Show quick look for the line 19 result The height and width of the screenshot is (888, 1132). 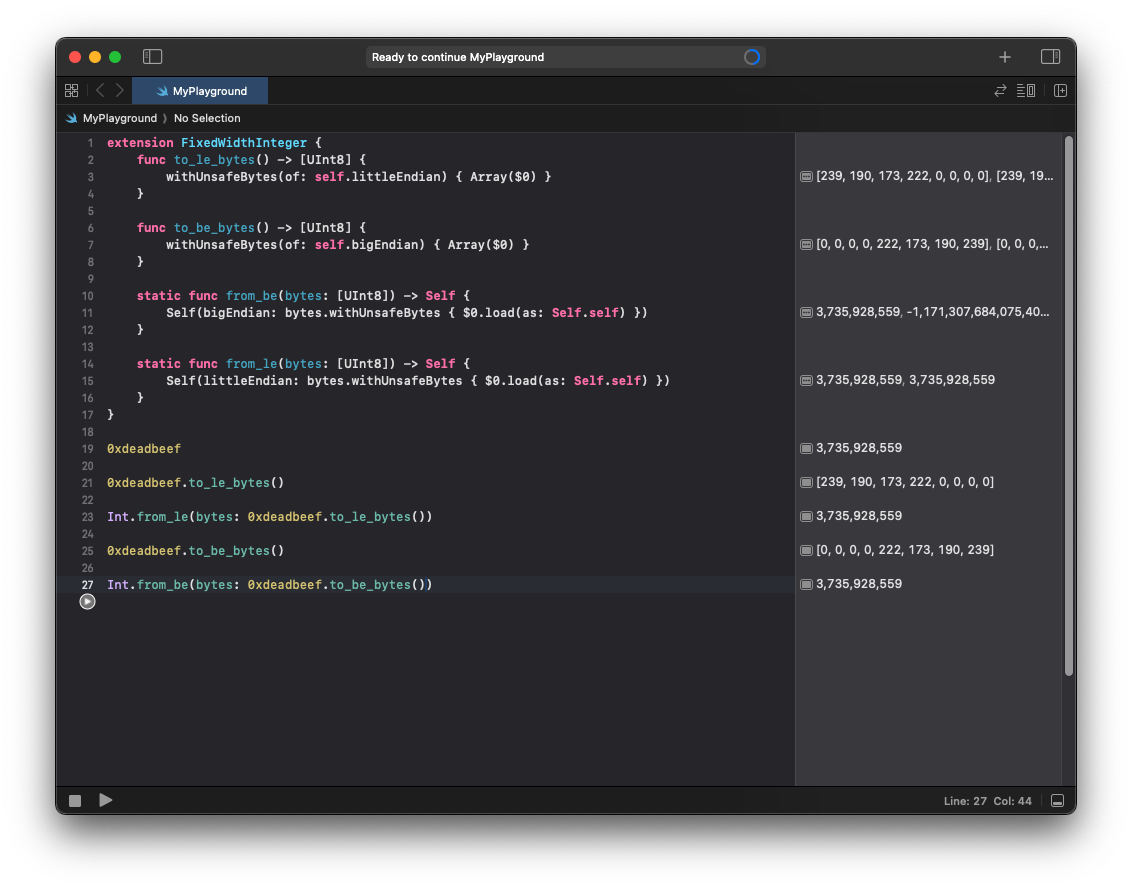click(x=806, y=448)
